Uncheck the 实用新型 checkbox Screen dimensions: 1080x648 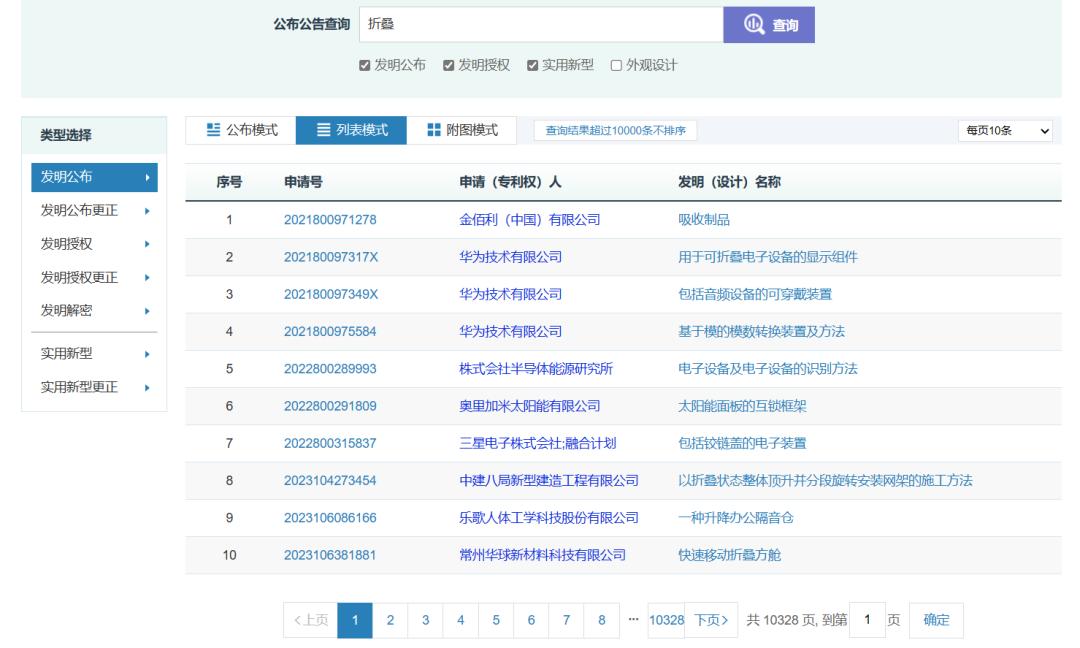point(533,66)
